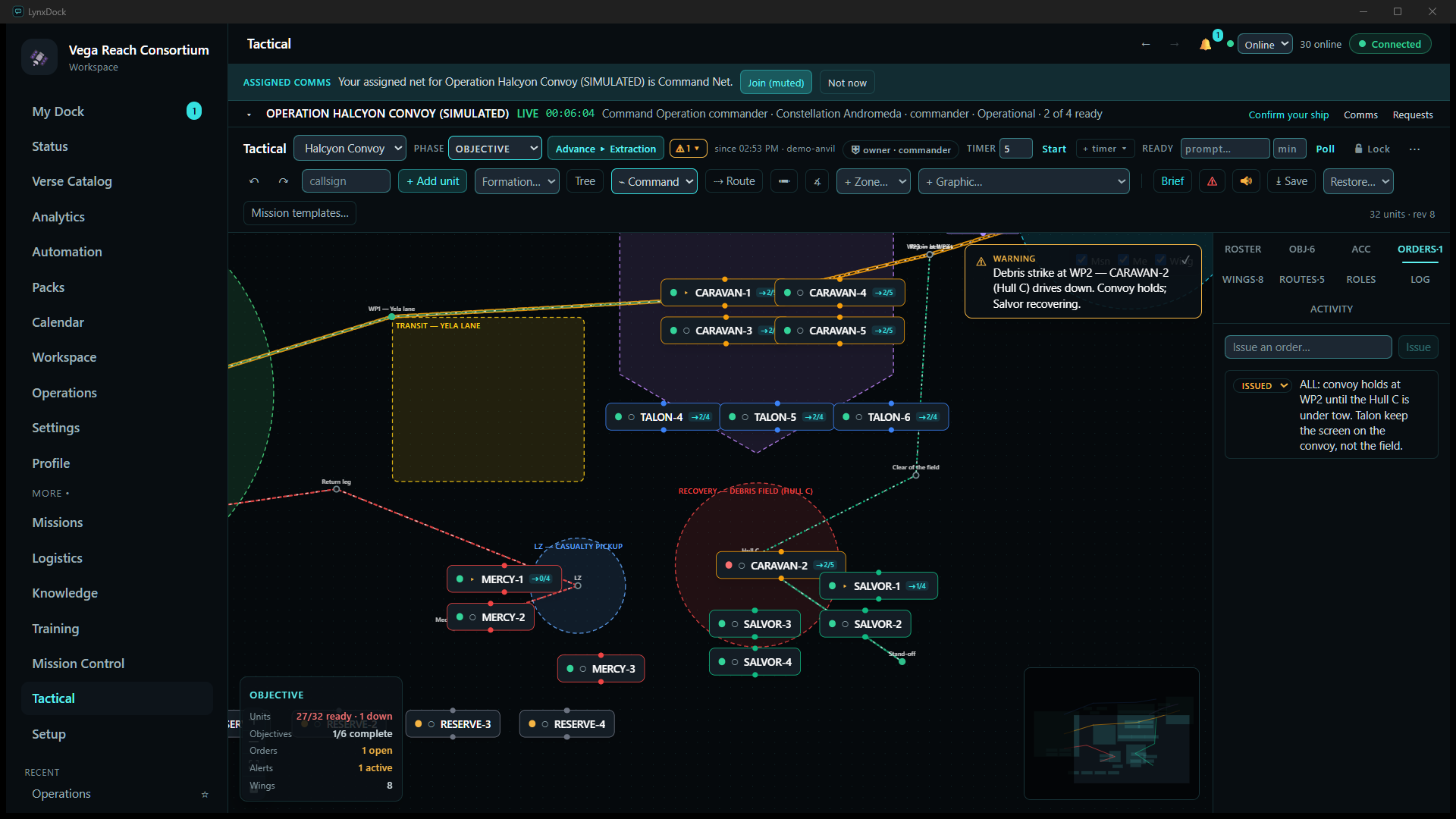Expand the MORE sidebar section
Viewport: 1456px width, 819px height.
(x=50, y=493)
